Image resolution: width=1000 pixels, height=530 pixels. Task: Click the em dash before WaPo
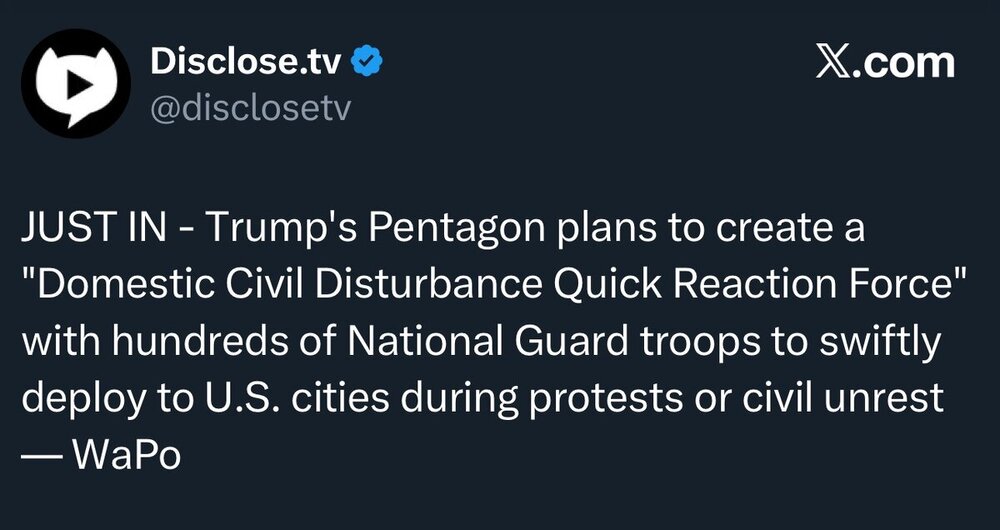point(42,457)
